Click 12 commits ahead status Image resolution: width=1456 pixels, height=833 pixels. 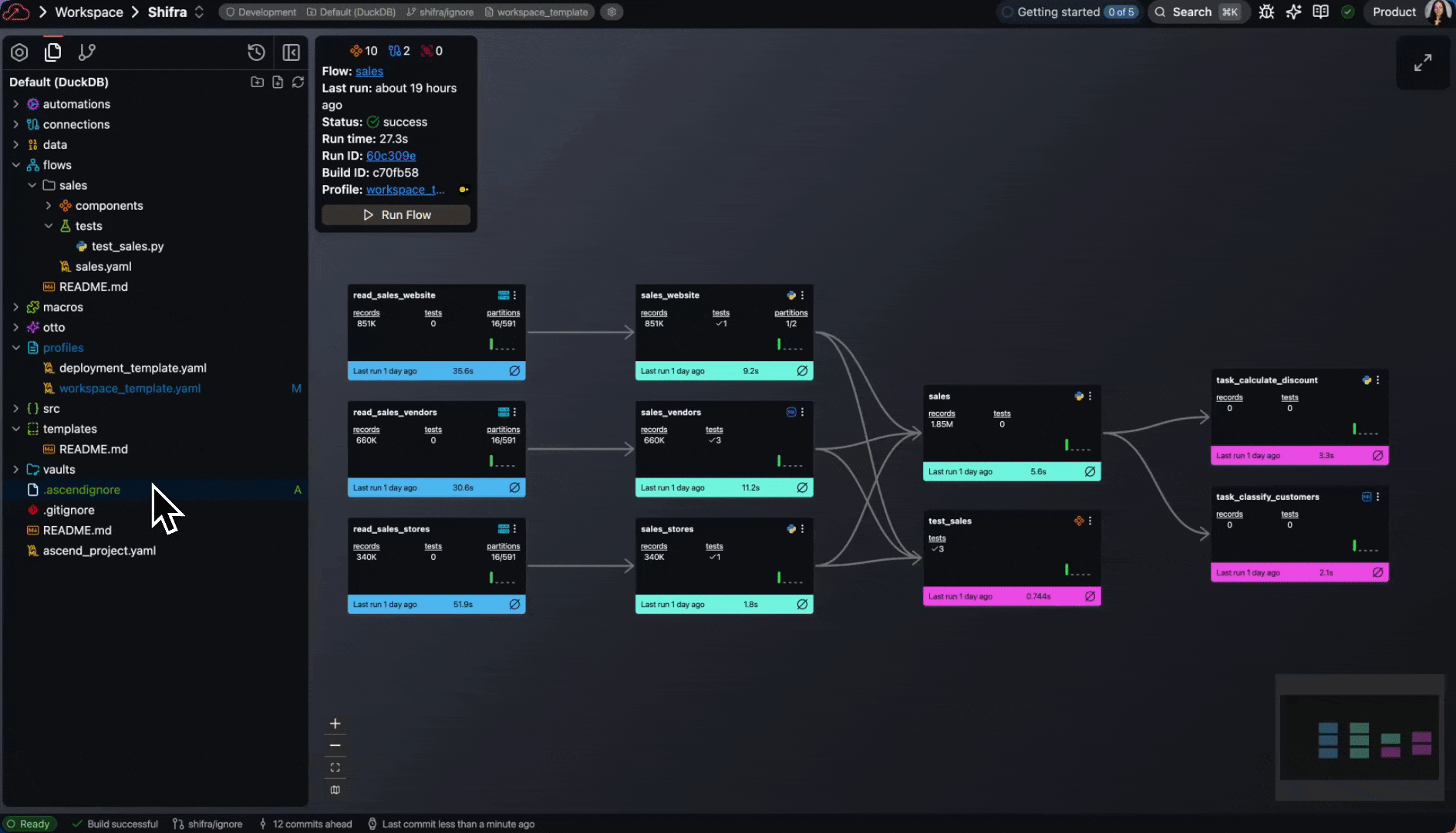coord(305,824)
